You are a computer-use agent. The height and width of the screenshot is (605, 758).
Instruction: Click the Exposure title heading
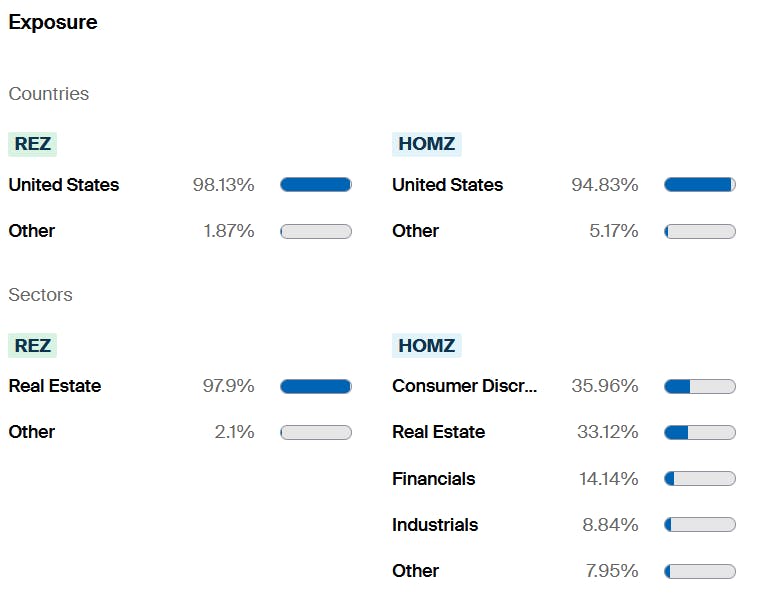pos(53,22)
